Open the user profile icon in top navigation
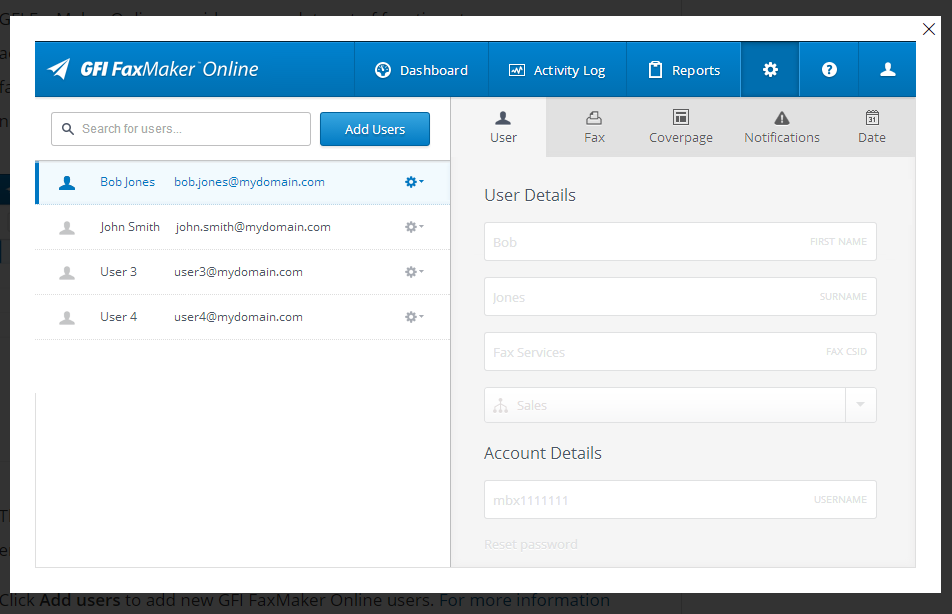 pyautogui.click(x=887, y=70)
